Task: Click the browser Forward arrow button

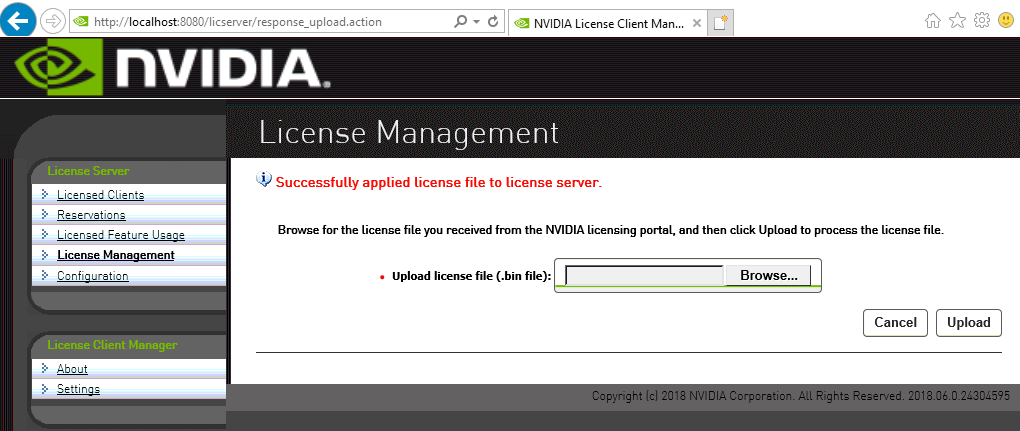Action: pyautogui.click(x=52, y=21)
